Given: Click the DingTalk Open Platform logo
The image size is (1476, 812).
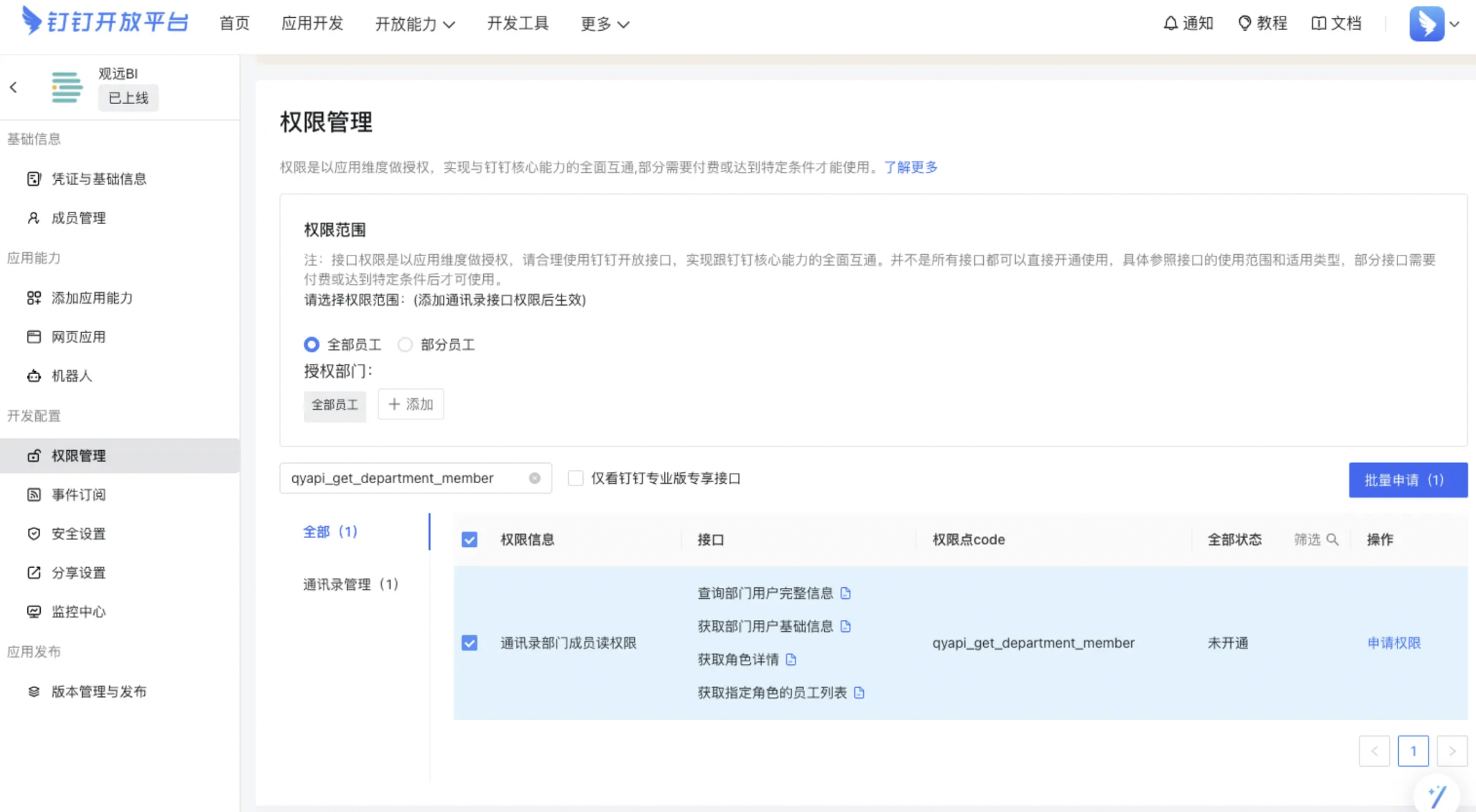Looking at the screenshot, I should point(105,22).
